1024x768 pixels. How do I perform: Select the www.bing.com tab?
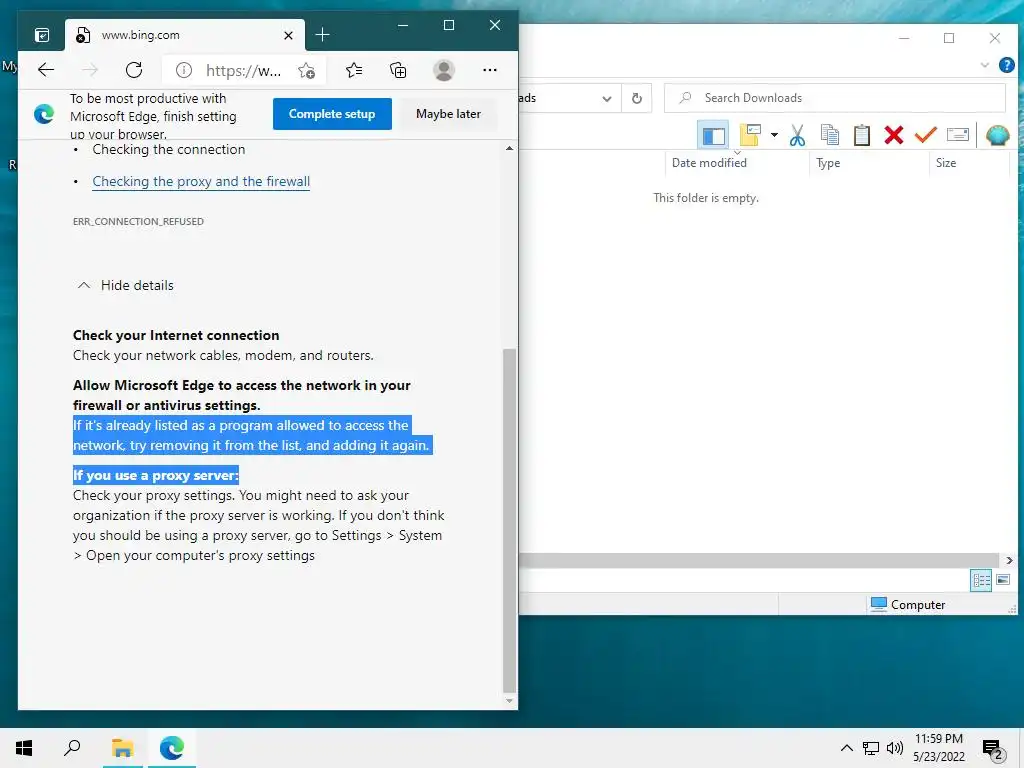point(185,35)
